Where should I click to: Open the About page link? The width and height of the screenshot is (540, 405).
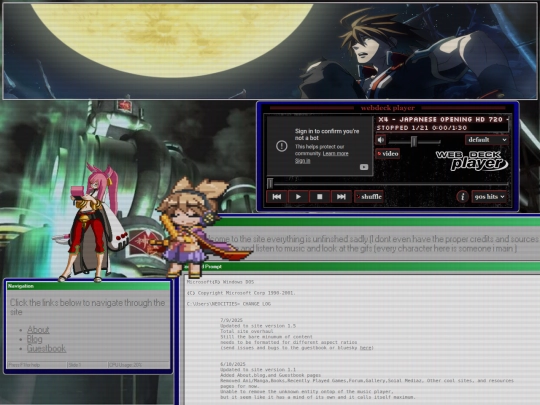click(x=38, y=330)
